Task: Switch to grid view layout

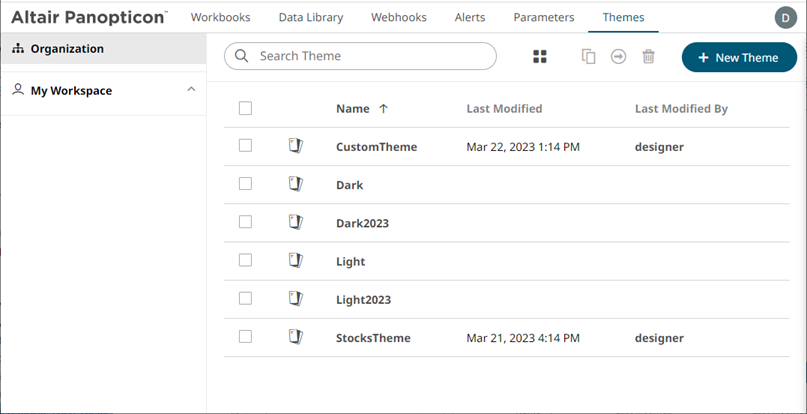Action: (x=540, y=57)
